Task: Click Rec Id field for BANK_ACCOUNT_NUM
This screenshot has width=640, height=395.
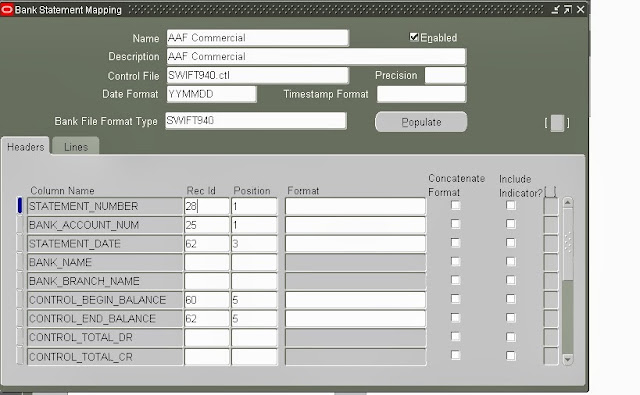Action: coord(207,225)
